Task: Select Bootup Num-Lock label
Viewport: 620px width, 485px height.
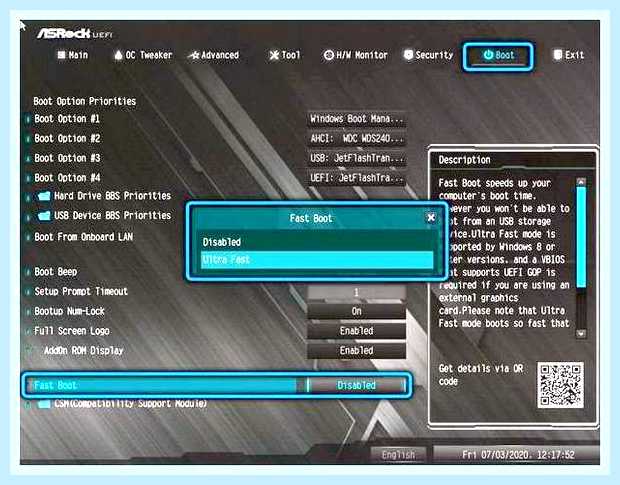Action: tap(69, 311)
